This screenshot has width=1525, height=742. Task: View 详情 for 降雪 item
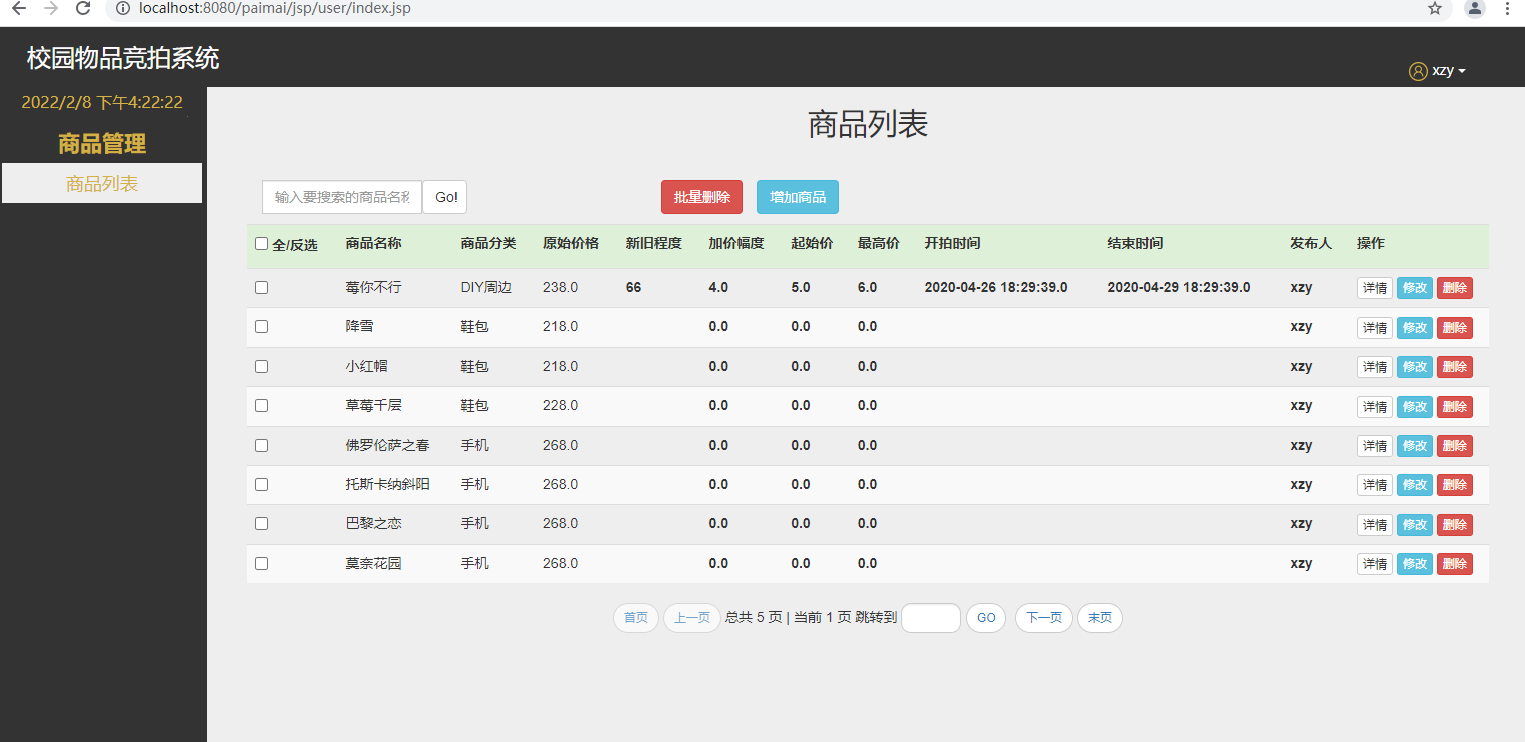click(x=1374, y=328)
